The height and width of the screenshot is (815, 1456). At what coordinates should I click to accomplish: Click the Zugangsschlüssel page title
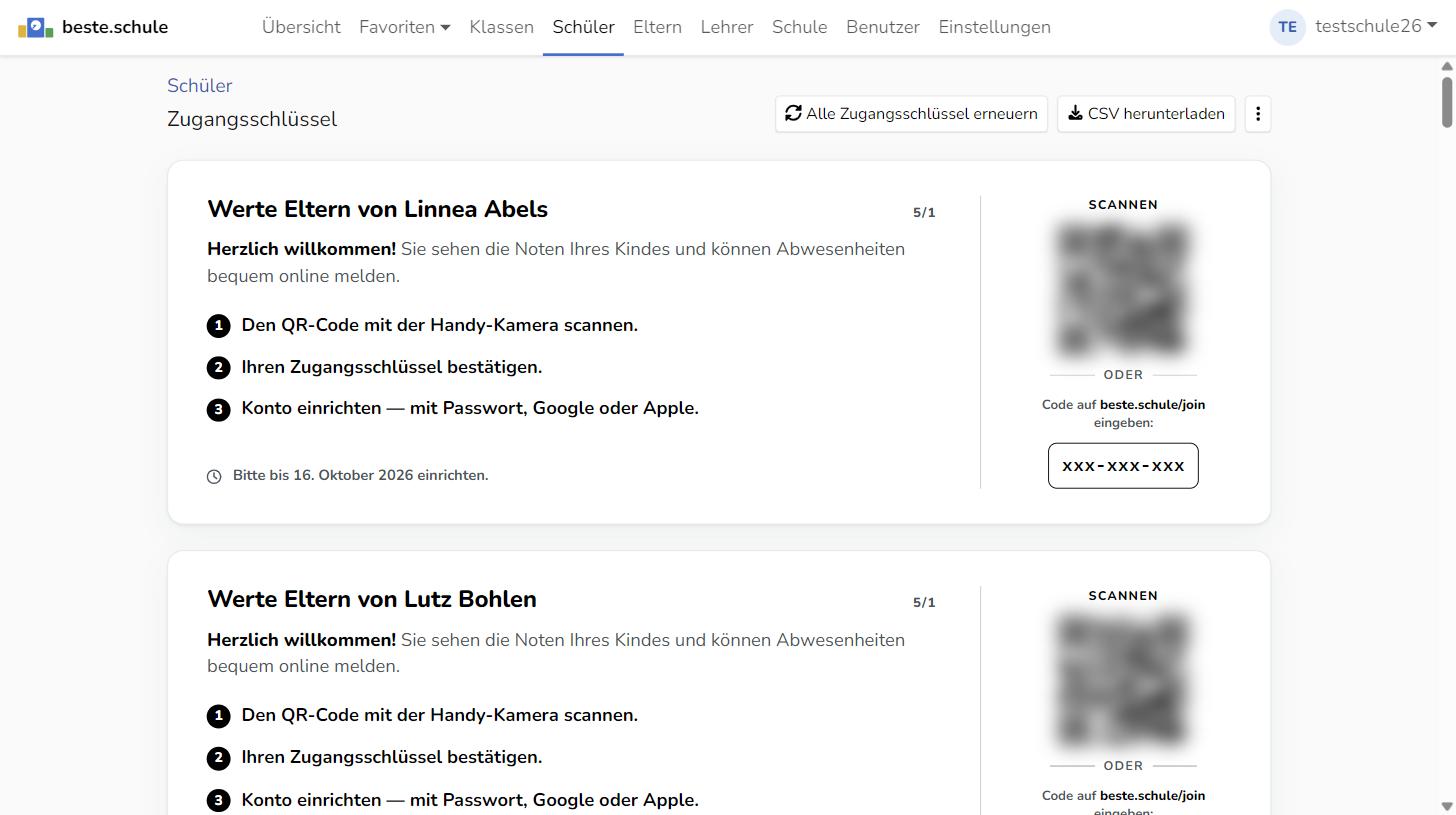click(x=252, y=119)
